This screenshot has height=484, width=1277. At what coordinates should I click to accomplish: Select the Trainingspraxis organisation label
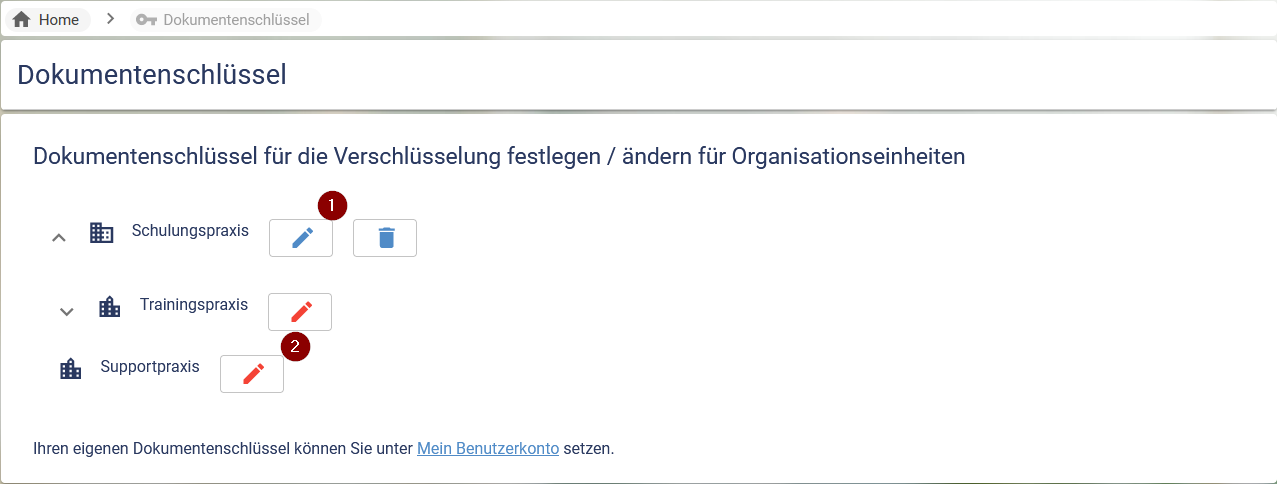point(194,305)
